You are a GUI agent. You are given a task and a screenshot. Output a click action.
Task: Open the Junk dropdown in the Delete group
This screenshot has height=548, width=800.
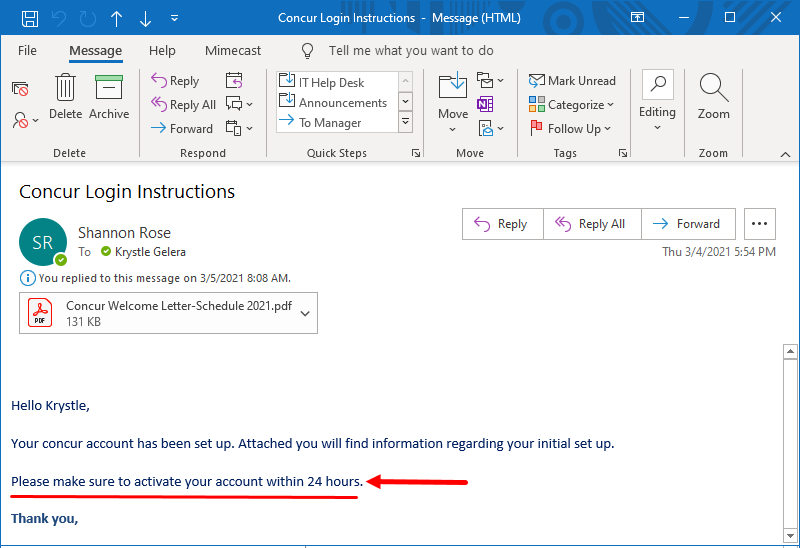pyautogui.click(x=25, y=120)
